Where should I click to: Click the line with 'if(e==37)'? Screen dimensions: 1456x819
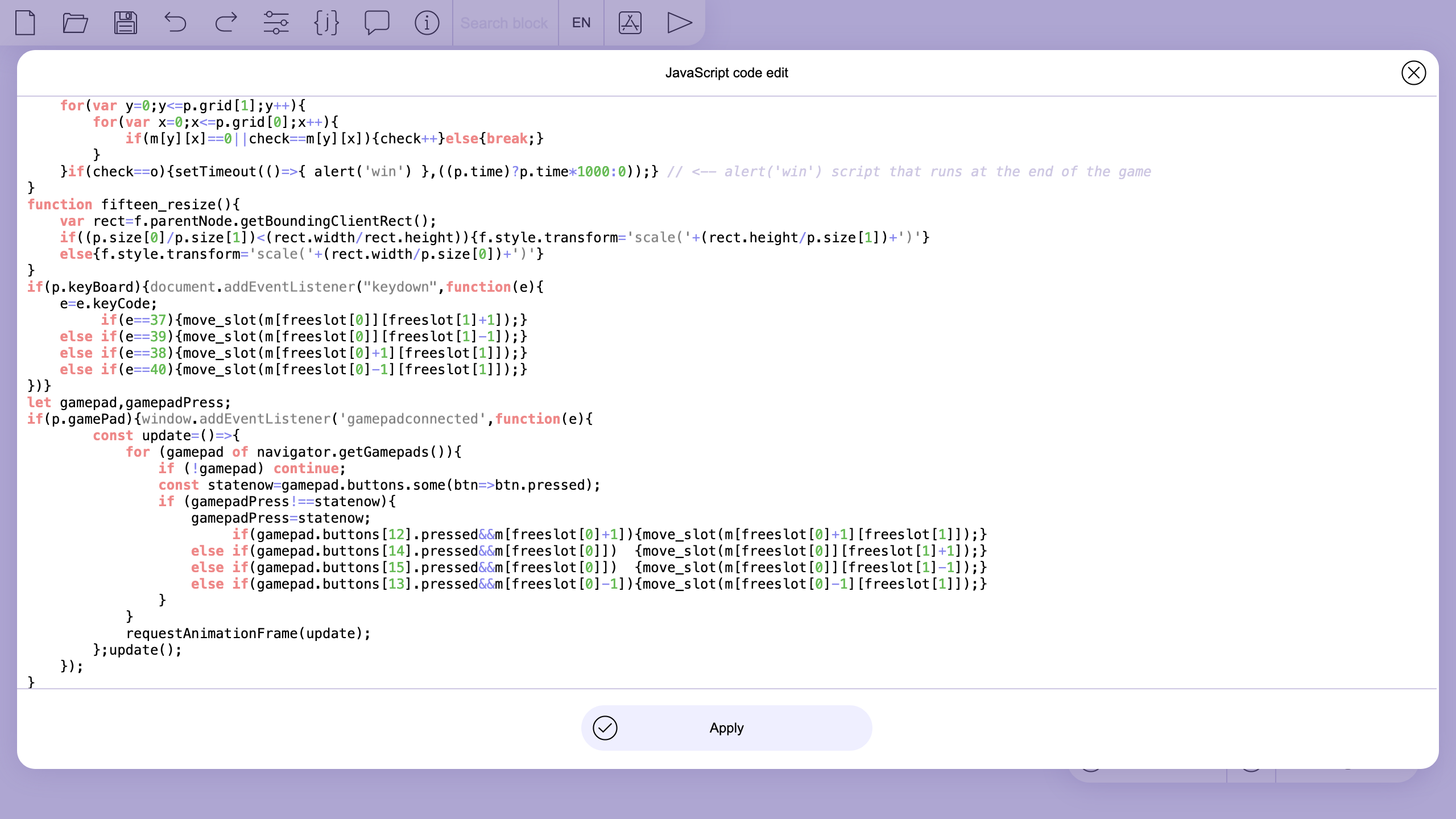(x=314, y=320)
